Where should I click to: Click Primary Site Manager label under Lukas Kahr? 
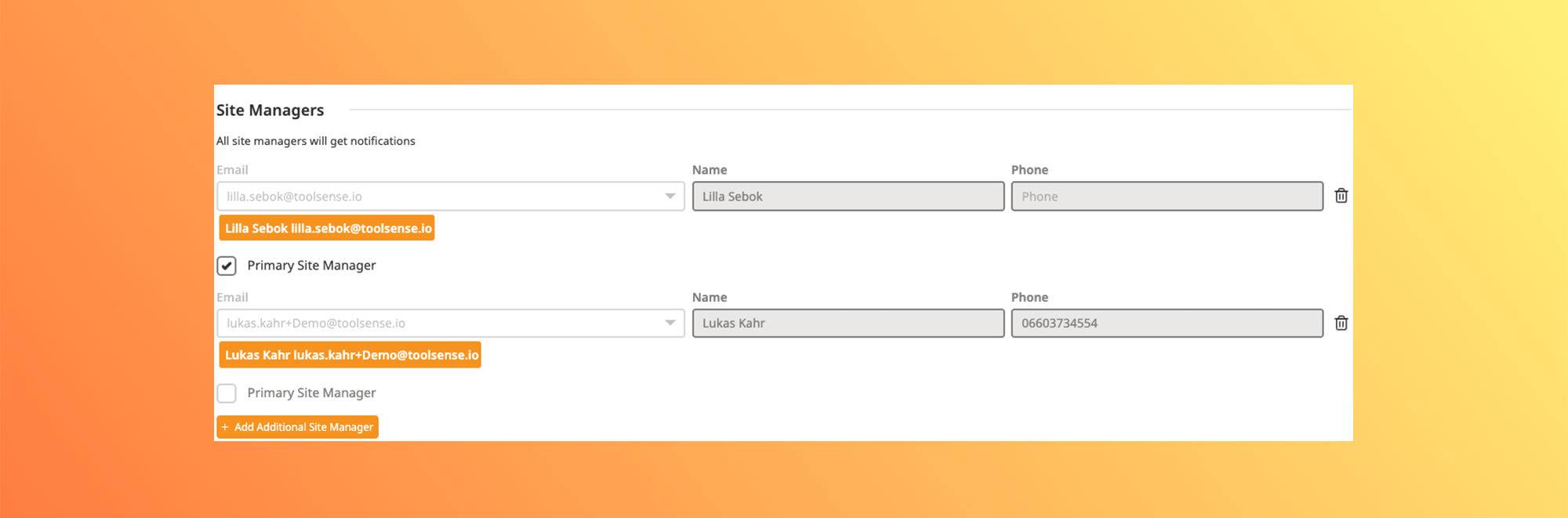tap(311, 393)
